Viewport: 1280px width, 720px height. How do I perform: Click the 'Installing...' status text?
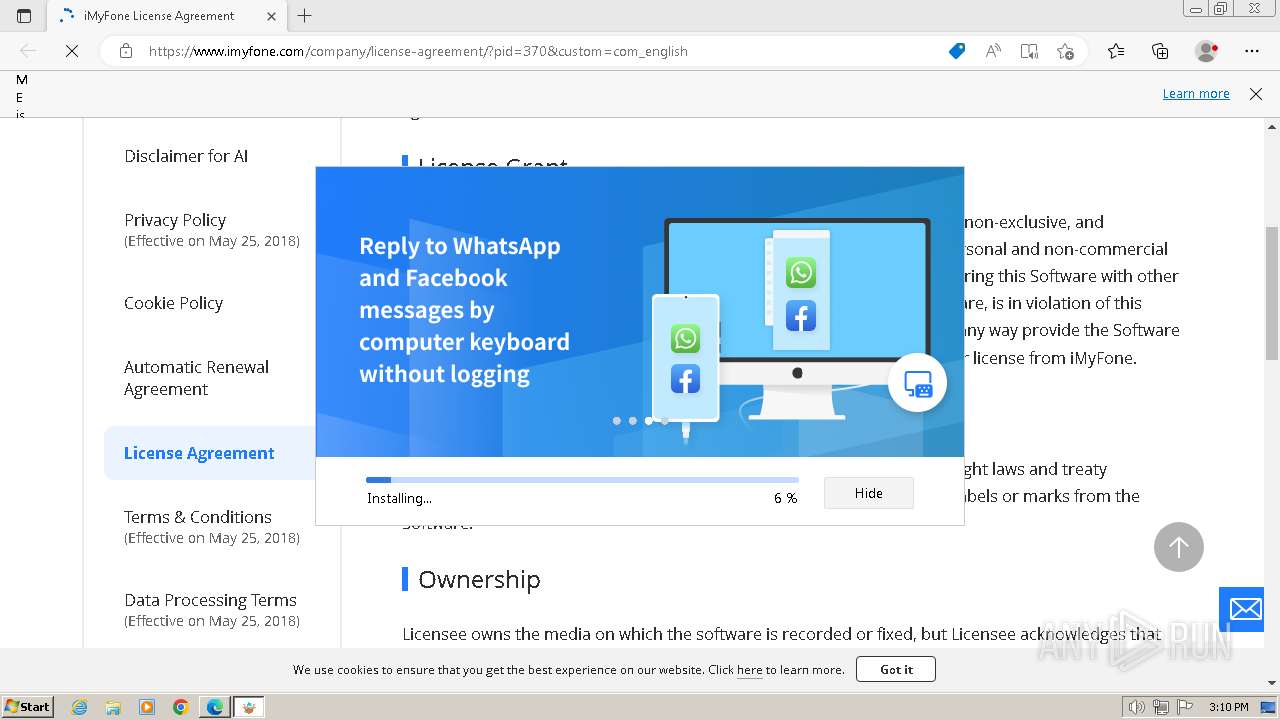click(x=399, y=498)
